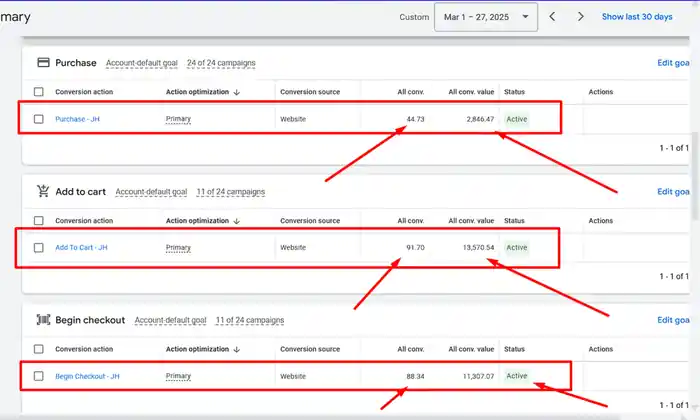Click All conv. value header in Add to cart table
700x420 pixels.
(471, 220)
